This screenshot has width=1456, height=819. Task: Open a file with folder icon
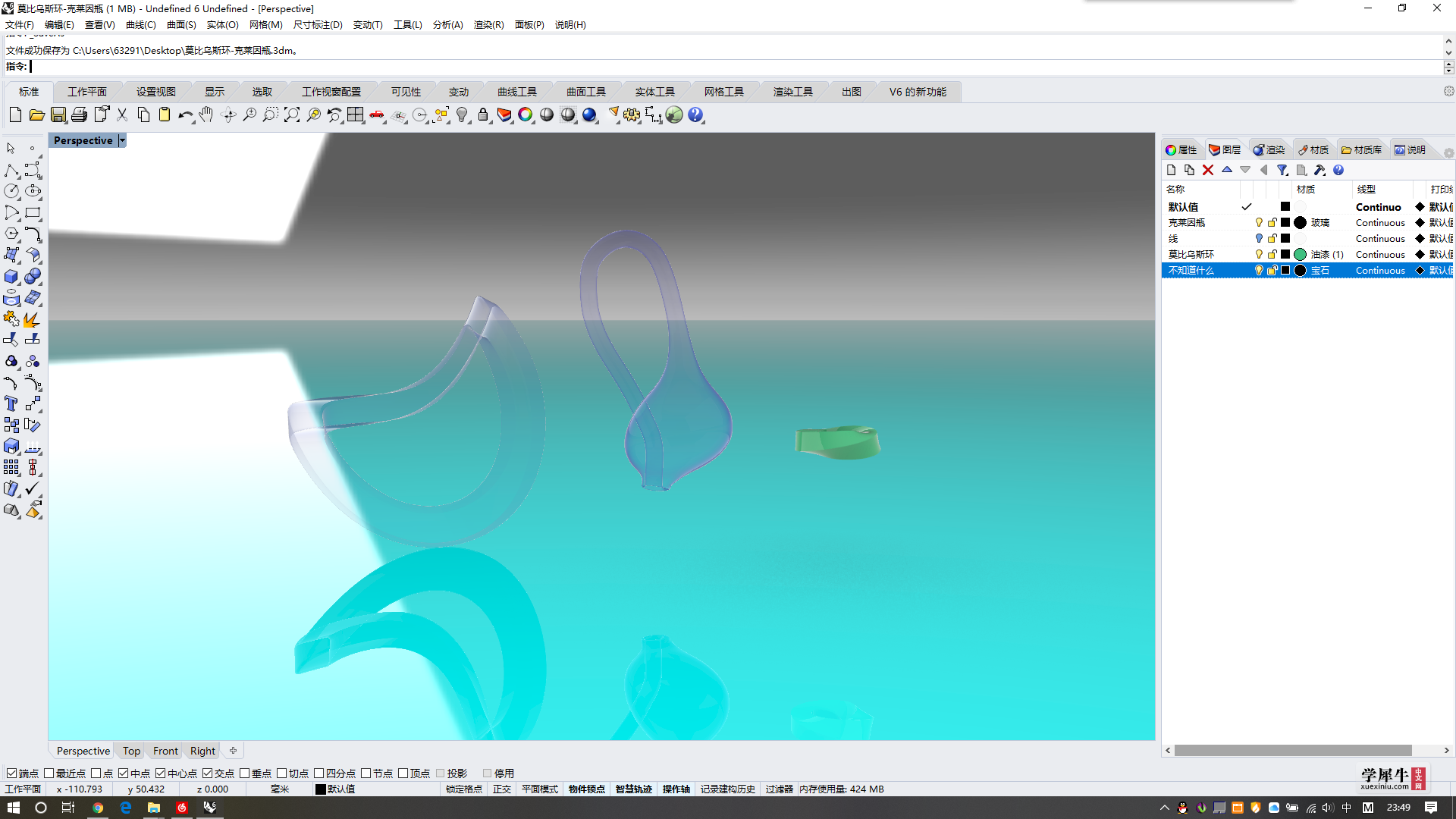point(36,115)
